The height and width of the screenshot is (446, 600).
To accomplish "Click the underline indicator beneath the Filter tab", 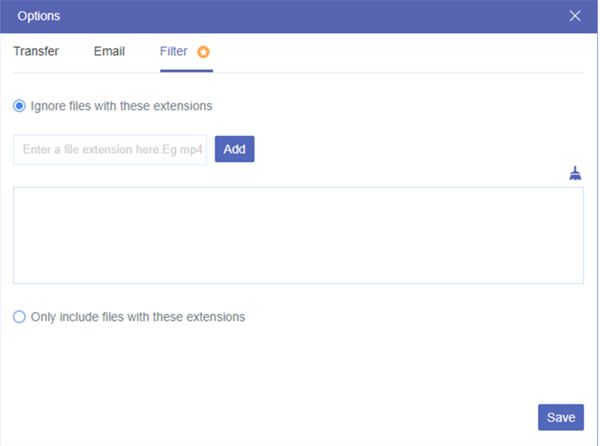I will click(x=185, y=71).
